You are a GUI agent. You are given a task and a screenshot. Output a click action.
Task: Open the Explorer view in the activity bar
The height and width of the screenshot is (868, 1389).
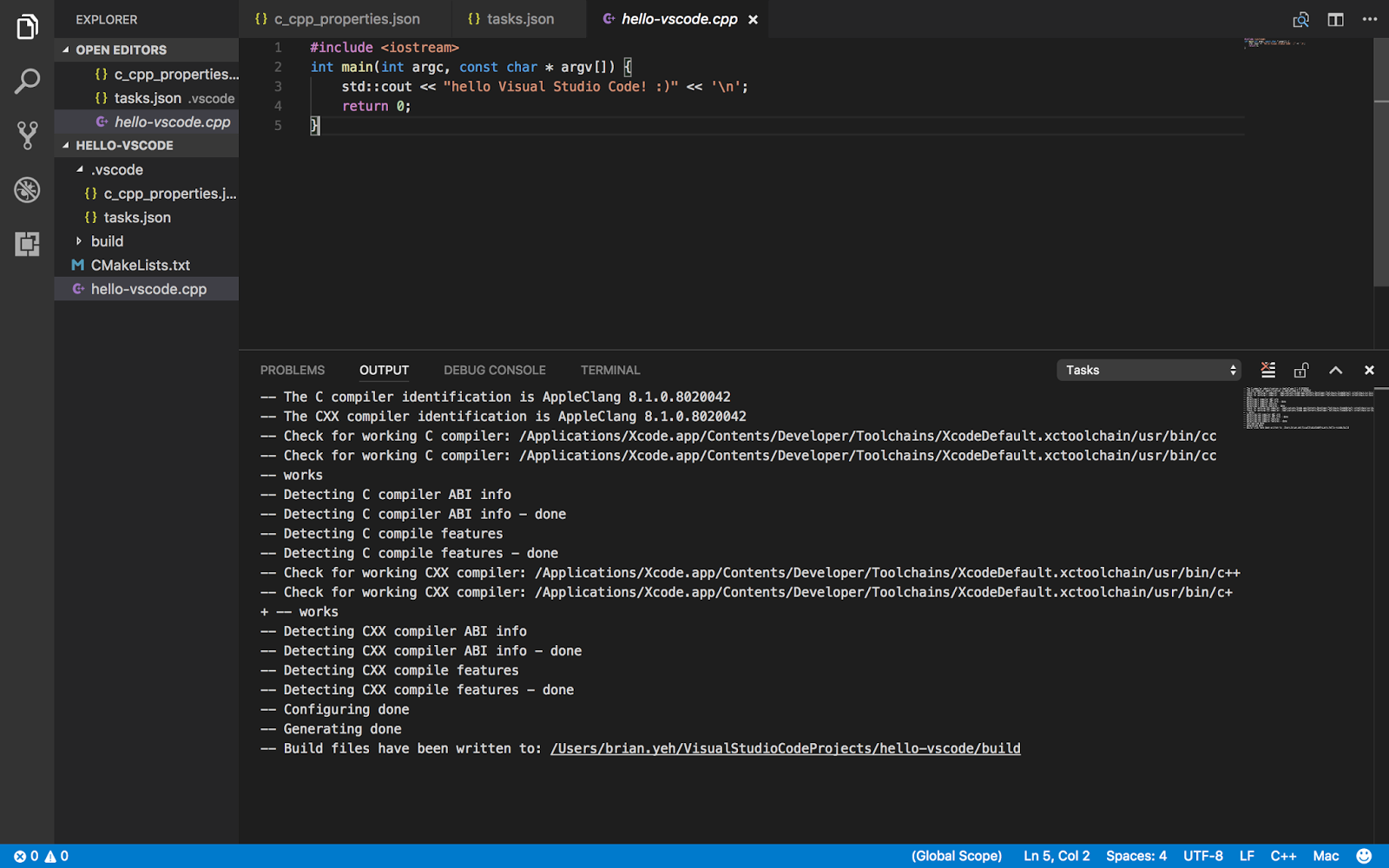tap(26, 26)
